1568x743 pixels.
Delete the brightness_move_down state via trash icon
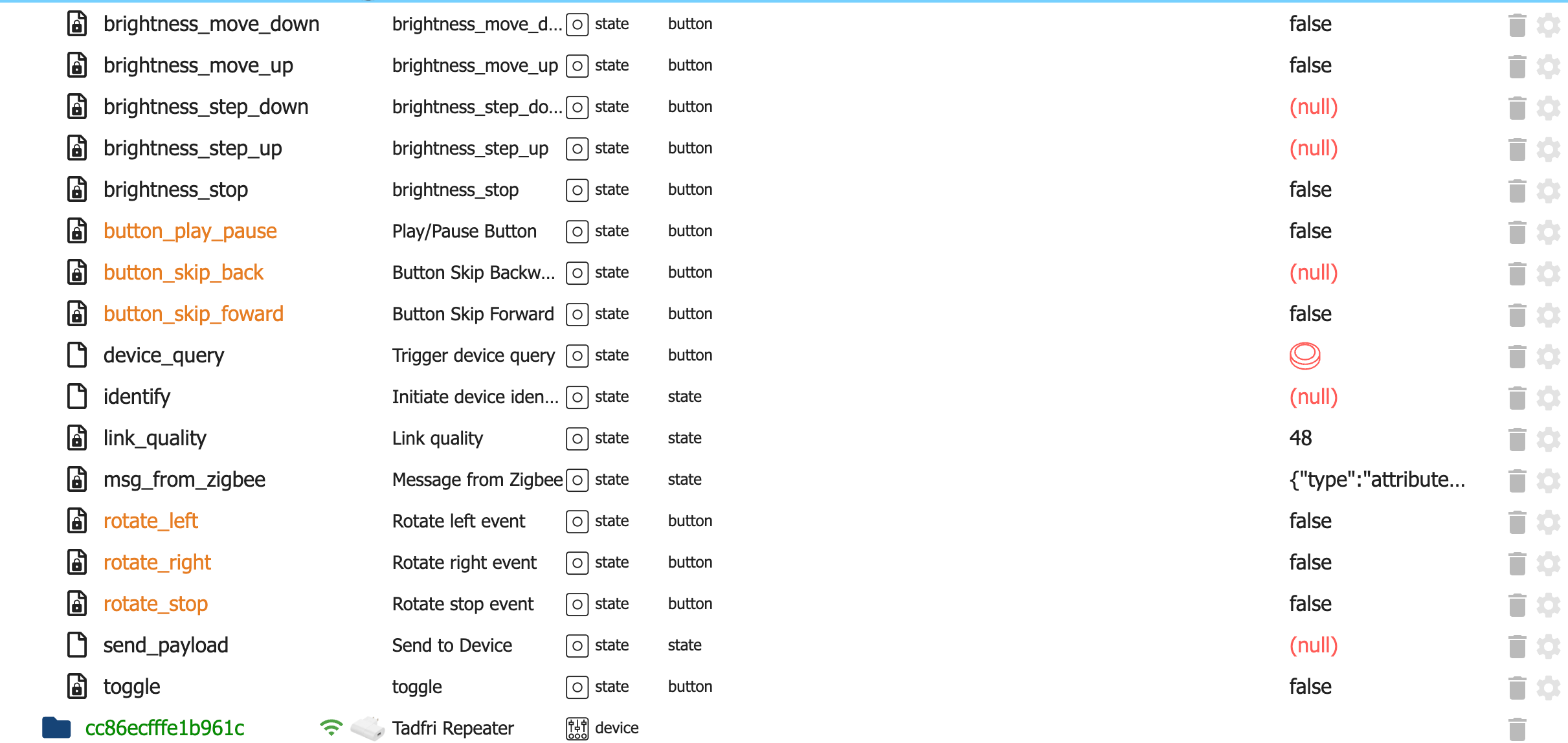pos(1517,25)
